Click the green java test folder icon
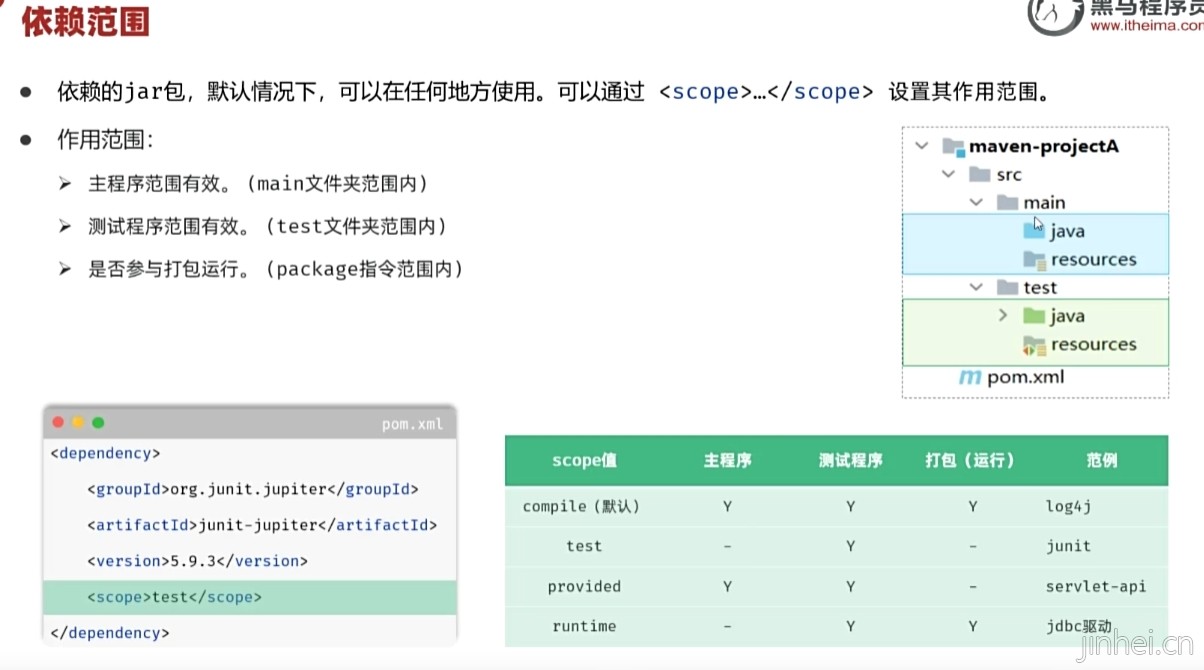Screen dimensions: 1204x670 1034,316
